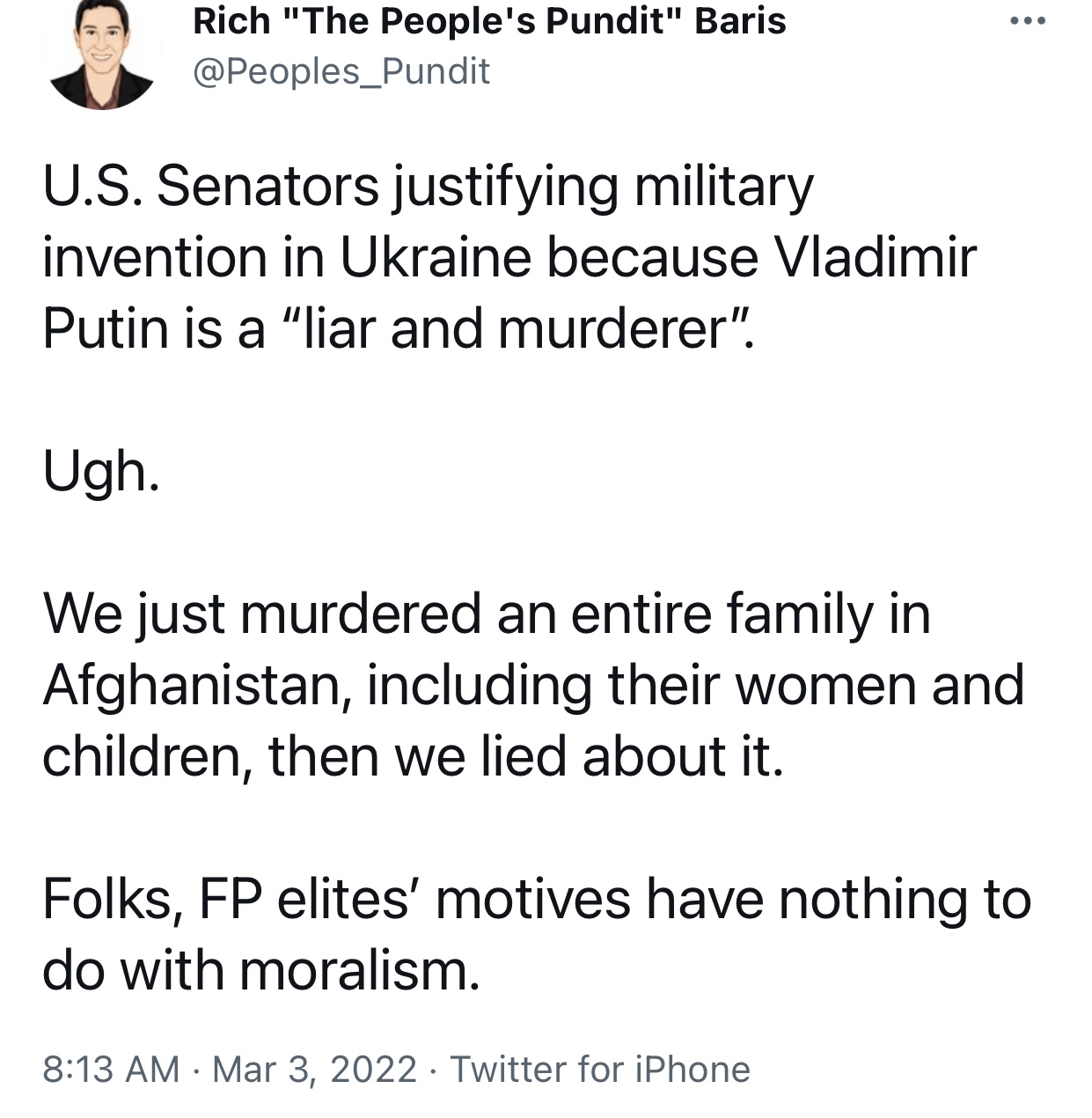Click Rich Baris's cartoon profile avatar
1092x1118 pixels.
pyautogui.click(x=102, y=53)
